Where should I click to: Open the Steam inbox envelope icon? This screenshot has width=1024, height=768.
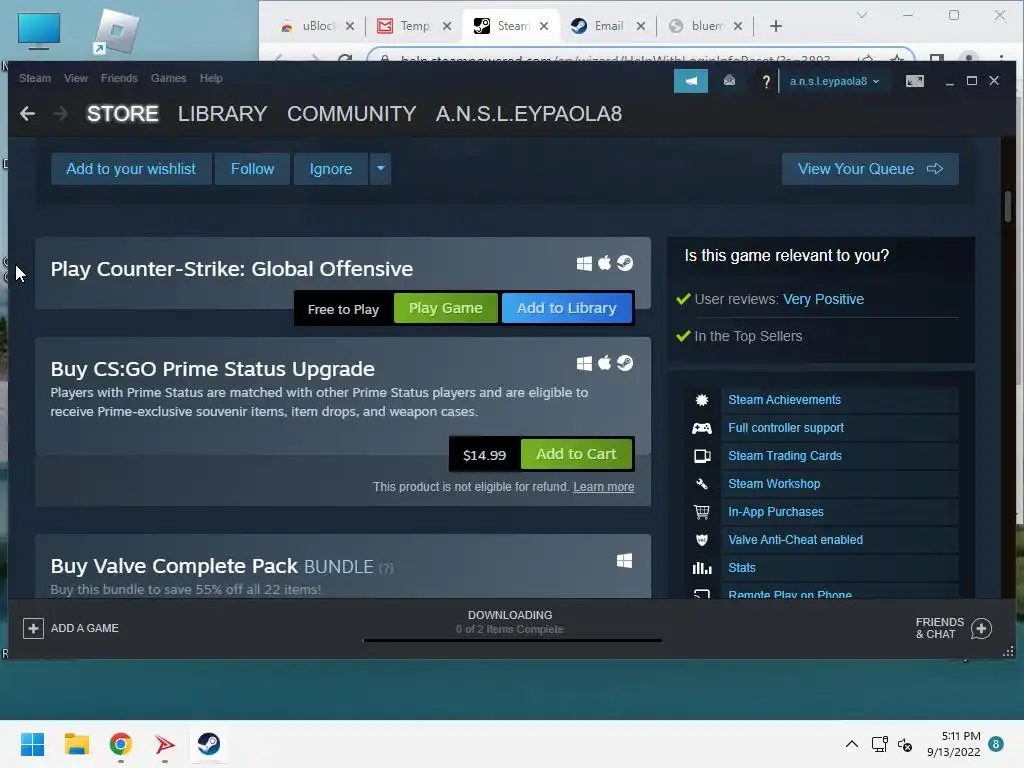pos(729,81)
